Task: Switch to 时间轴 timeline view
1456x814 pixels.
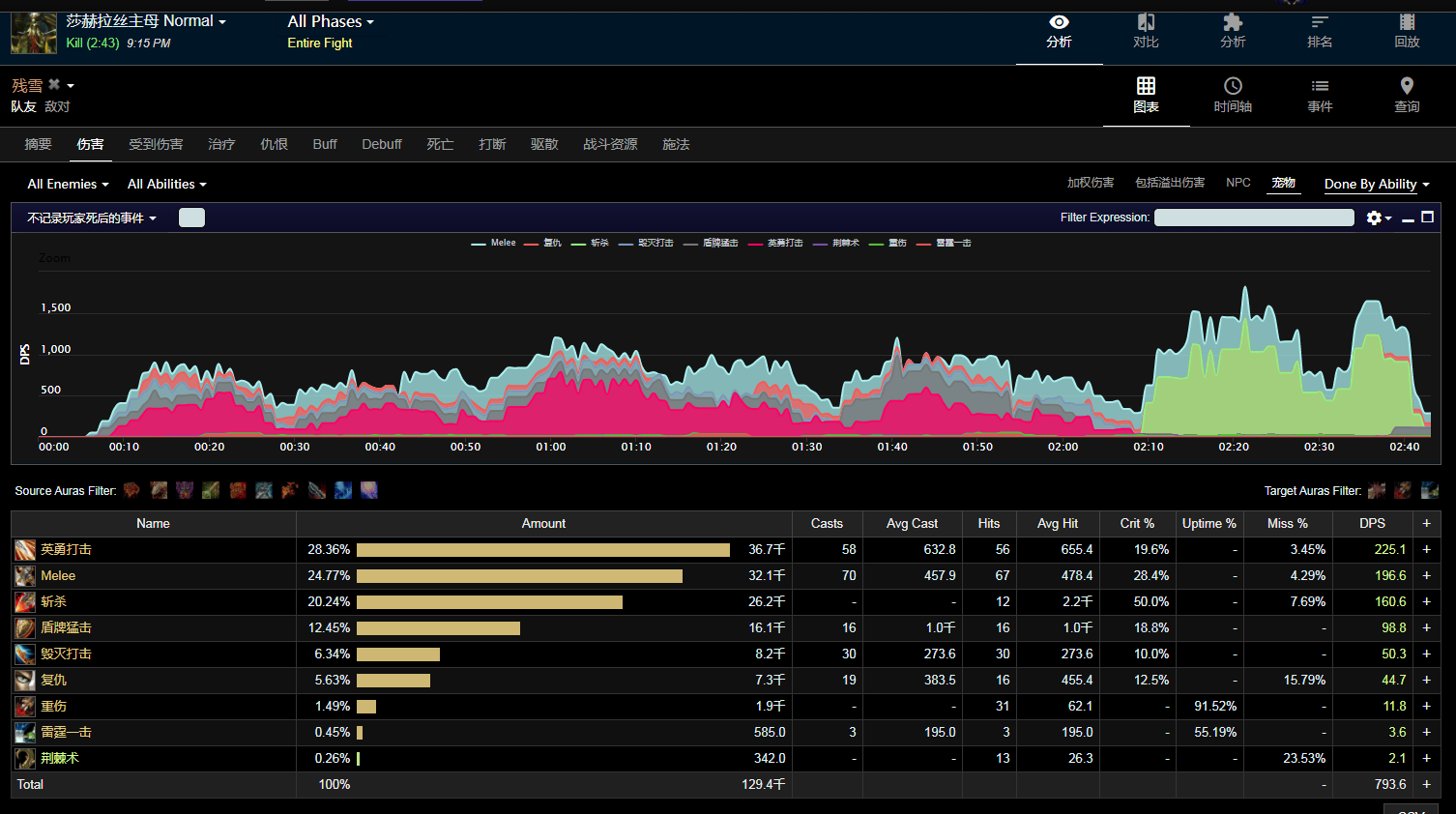Action: point(1233,96)
